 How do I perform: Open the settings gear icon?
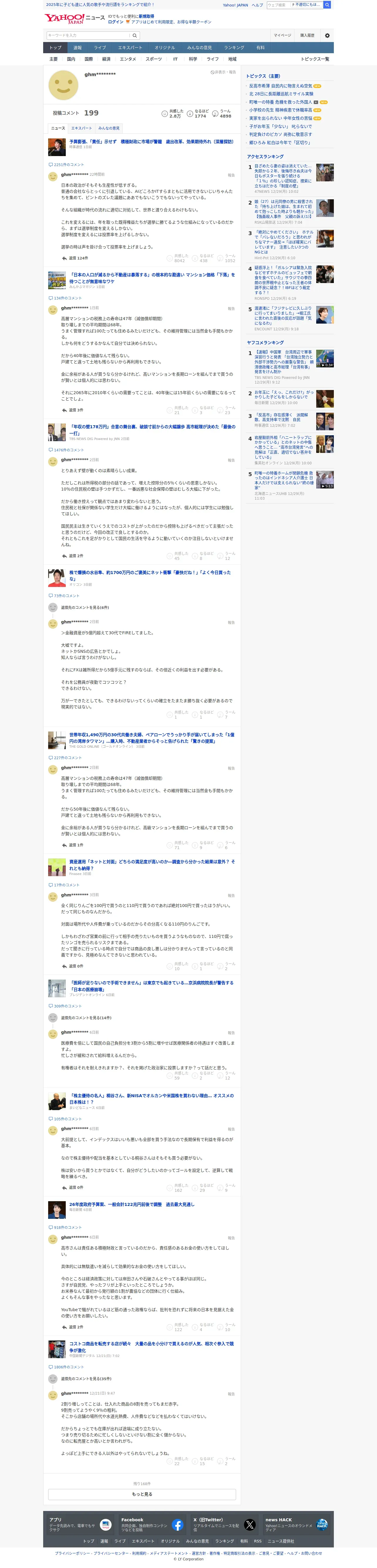(x=327, y=35)
